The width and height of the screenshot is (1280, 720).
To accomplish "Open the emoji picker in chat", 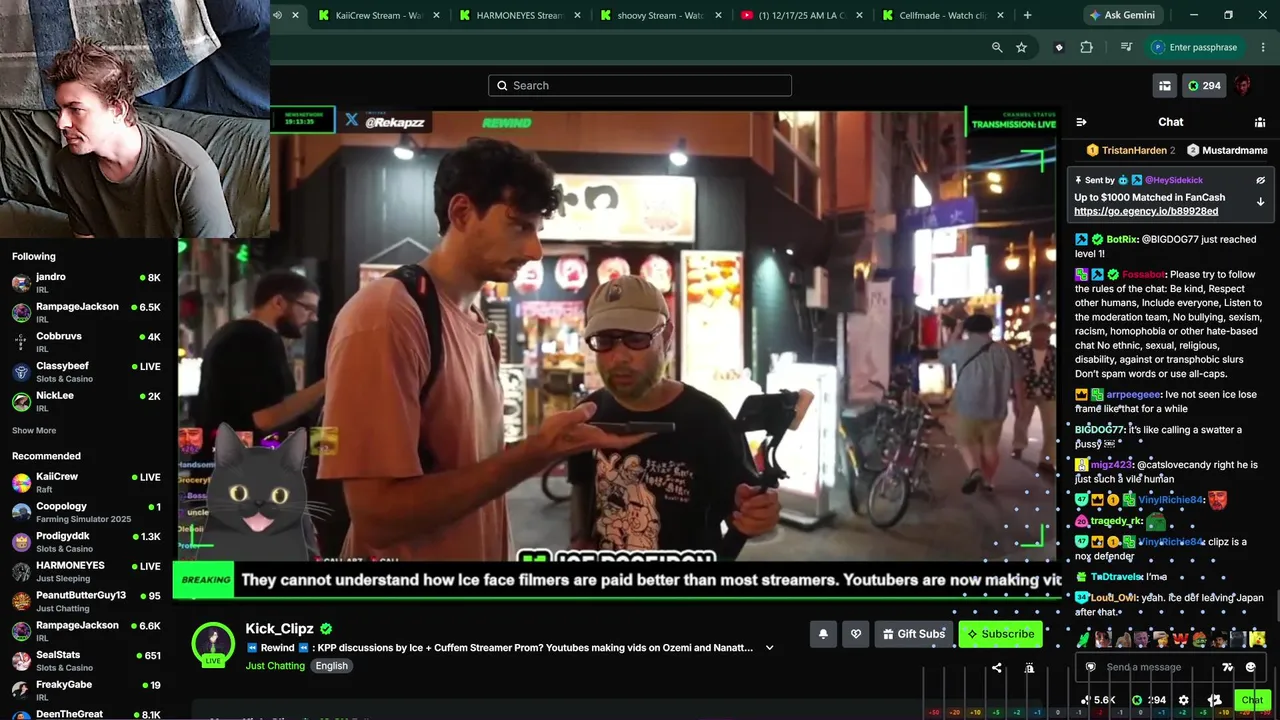I will tap(1250, 667).
